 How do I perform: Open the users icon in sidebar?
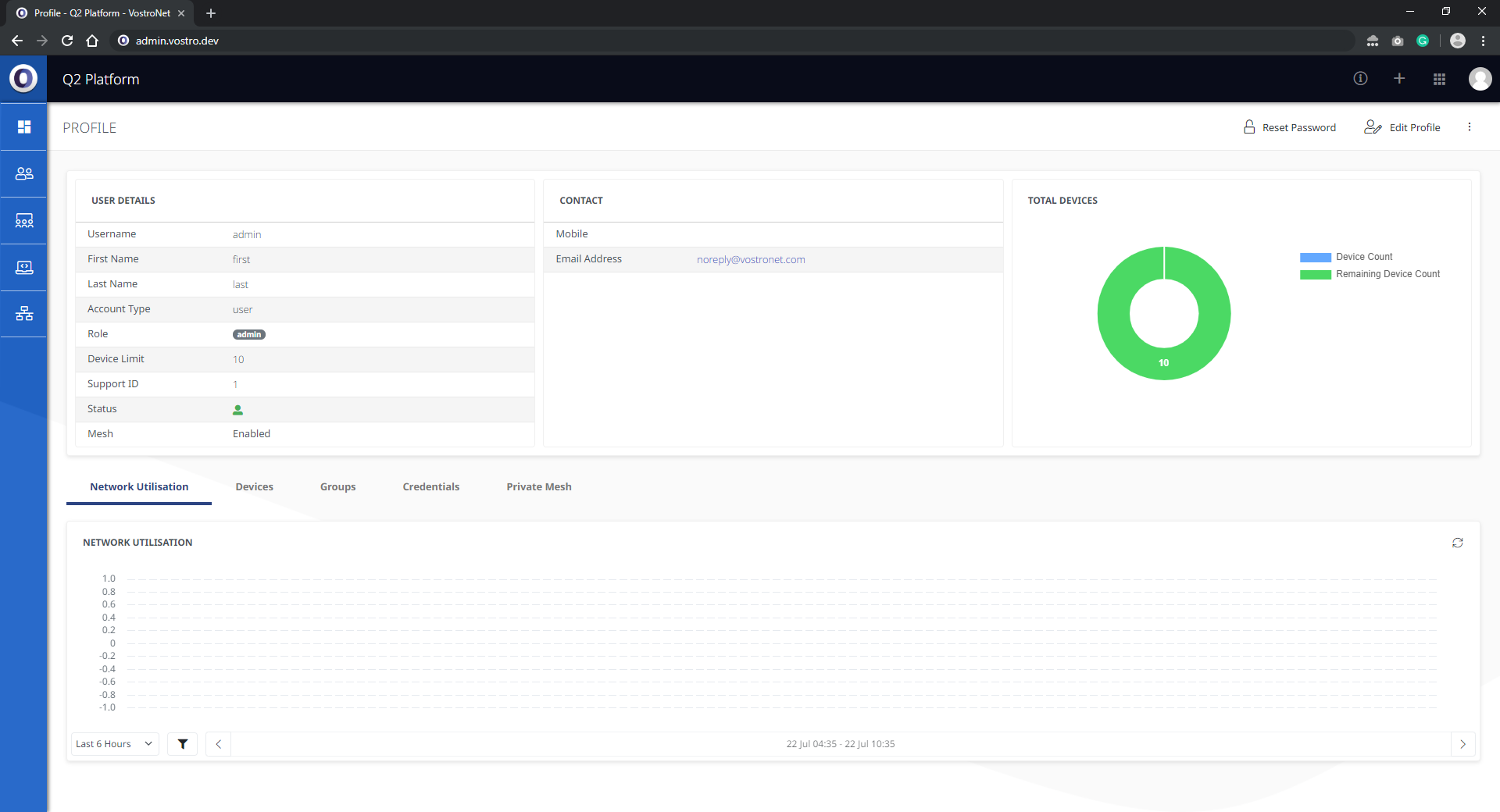pos(24,173)
